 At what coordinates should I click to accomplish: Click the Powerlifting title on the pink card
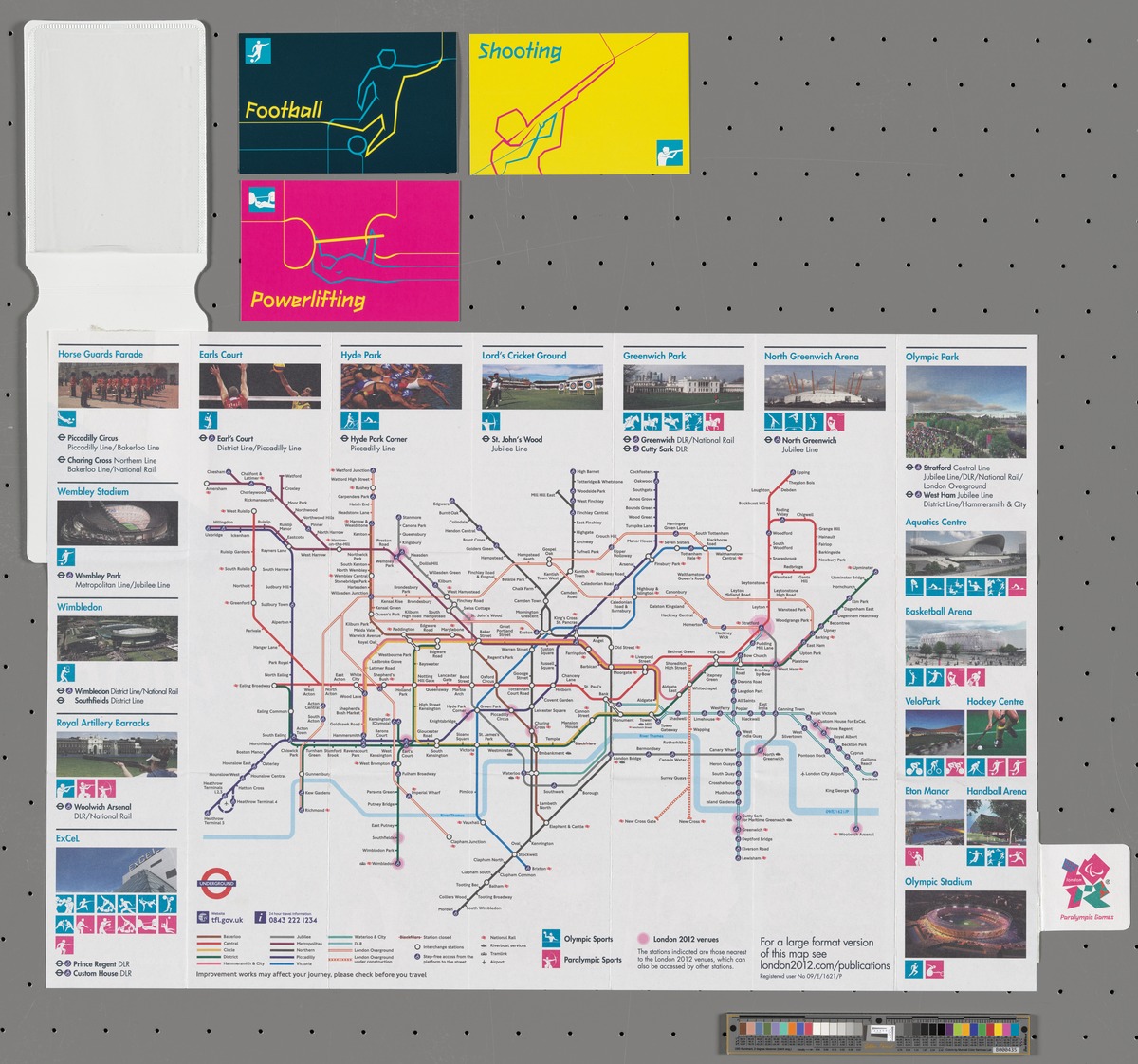[308, 301]
